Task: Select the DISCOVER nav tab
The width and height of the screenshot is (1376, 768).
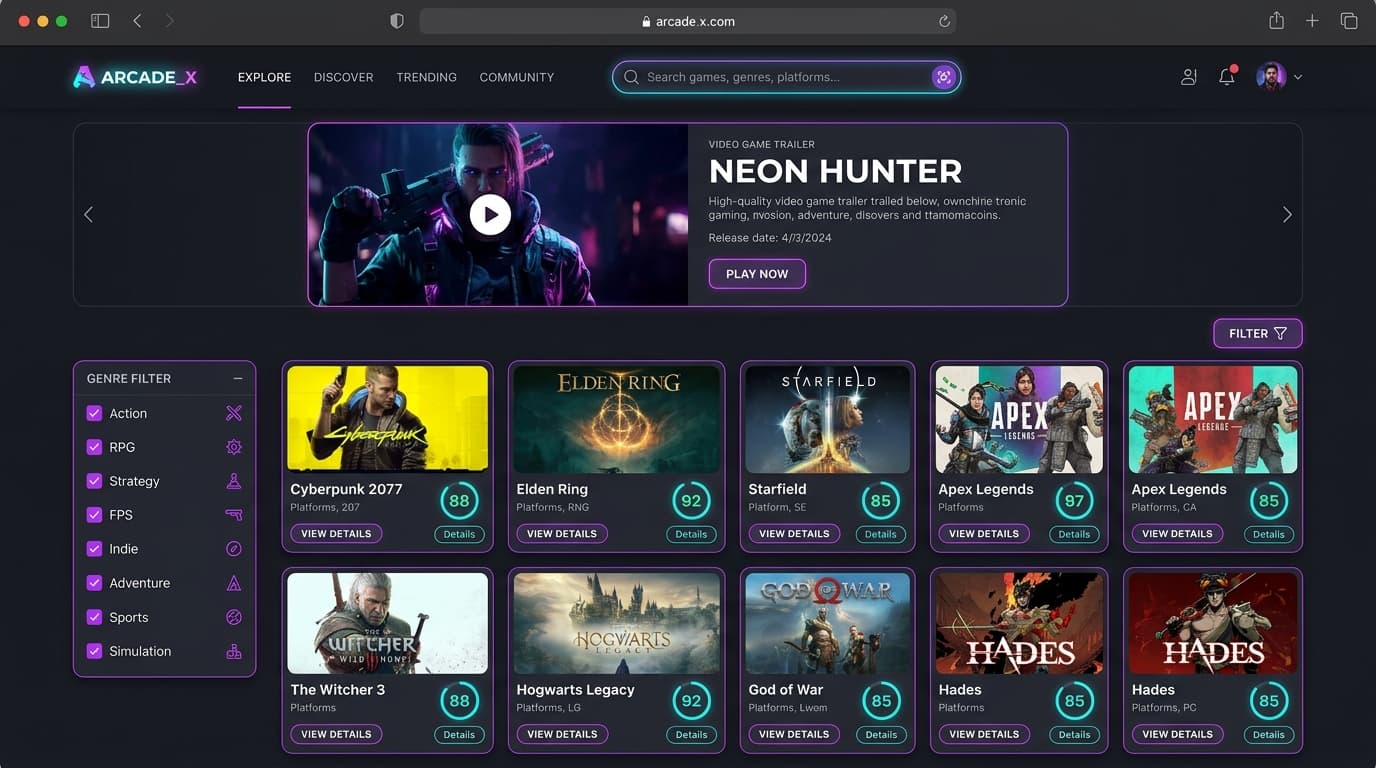Action: click(343, 77)
